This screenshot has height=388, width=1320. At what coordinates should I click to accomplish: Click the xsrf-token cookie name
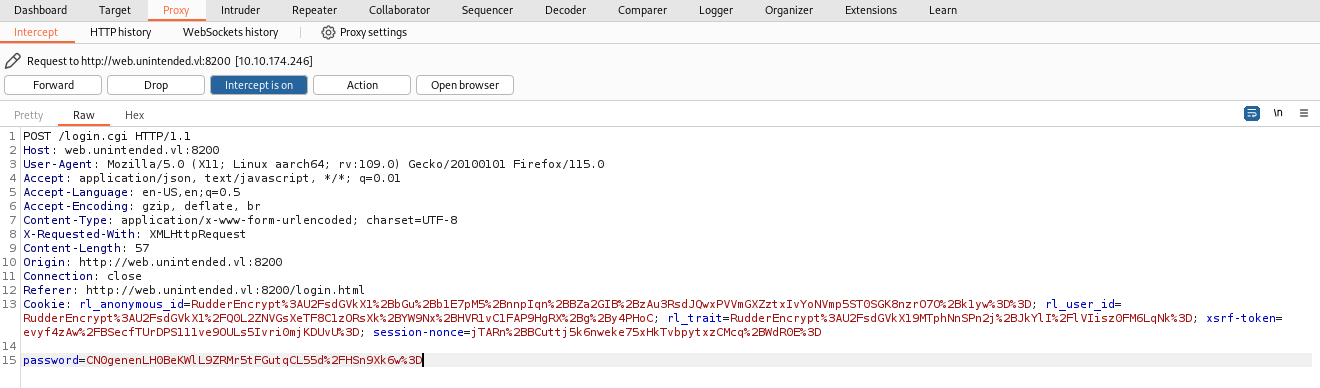coord(1242,318)
